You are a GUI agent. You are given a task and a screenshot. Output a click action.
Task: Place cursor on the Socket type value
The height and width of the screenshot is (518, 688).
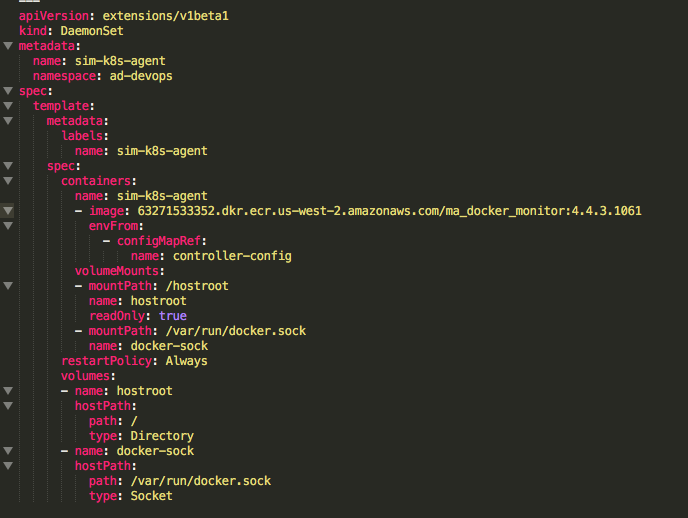click(151, 496)
